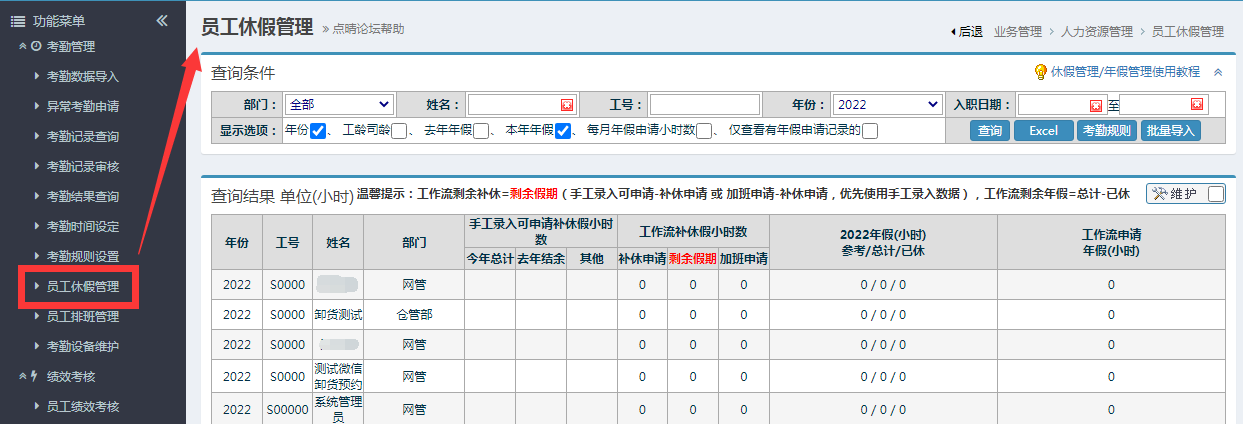
Task: Click the red clear icon in the 入职日期 start field
Action: (x=1096, y=105)
